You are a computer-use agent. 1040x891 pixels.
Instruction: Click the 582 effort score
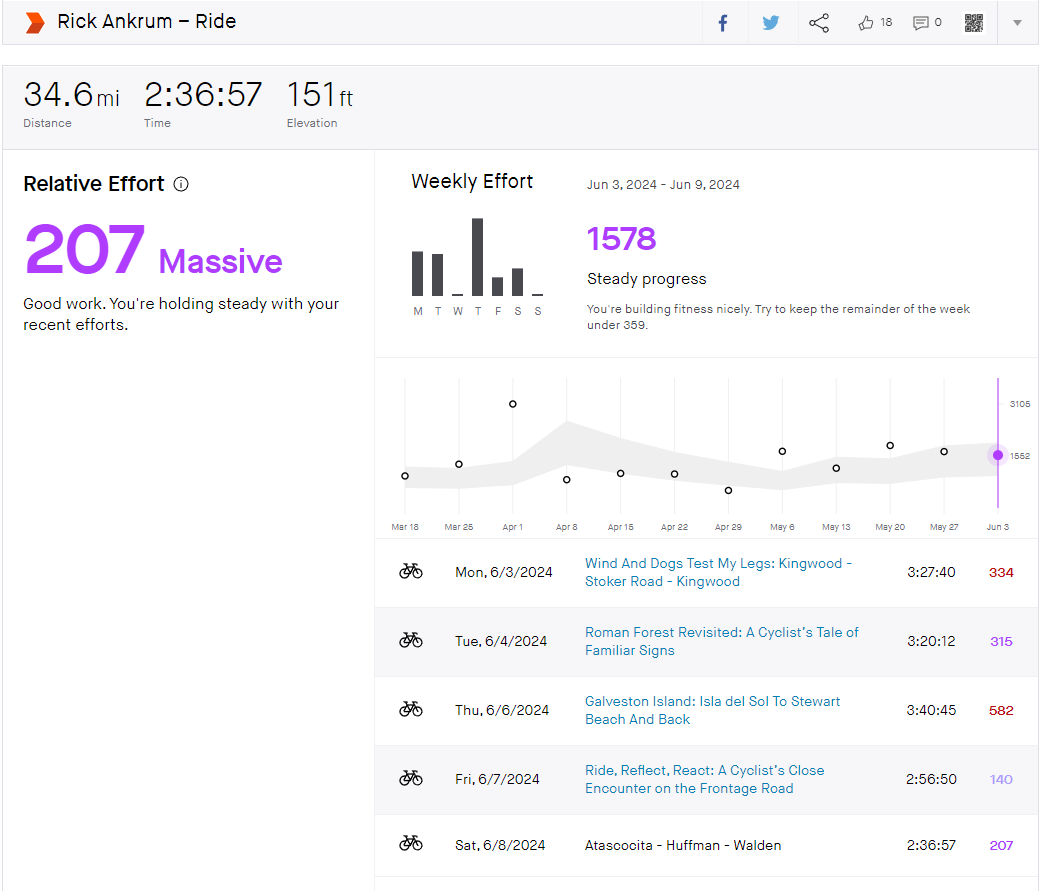pyautogui.click(x=1001, y=711)
